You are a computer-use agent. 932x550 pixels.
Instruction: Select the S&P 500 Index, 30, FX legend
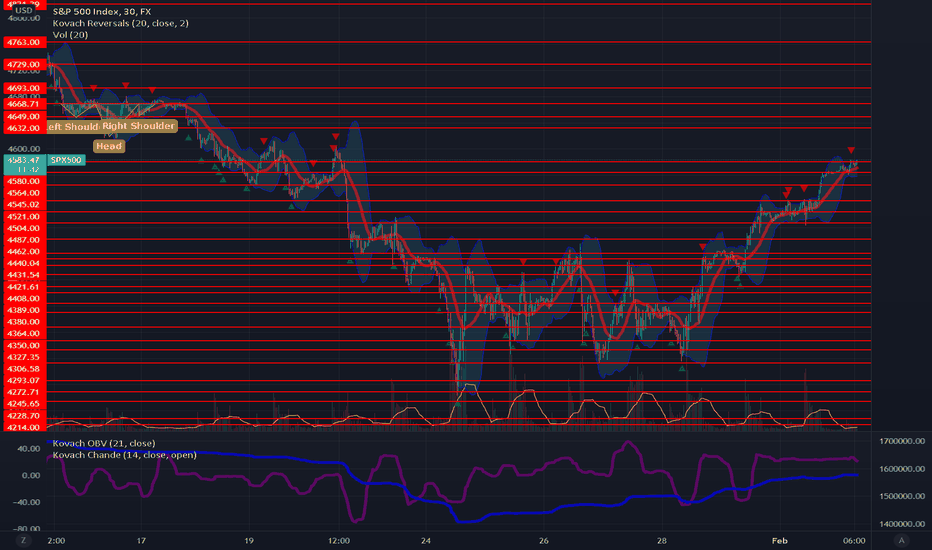coord(102,11)
